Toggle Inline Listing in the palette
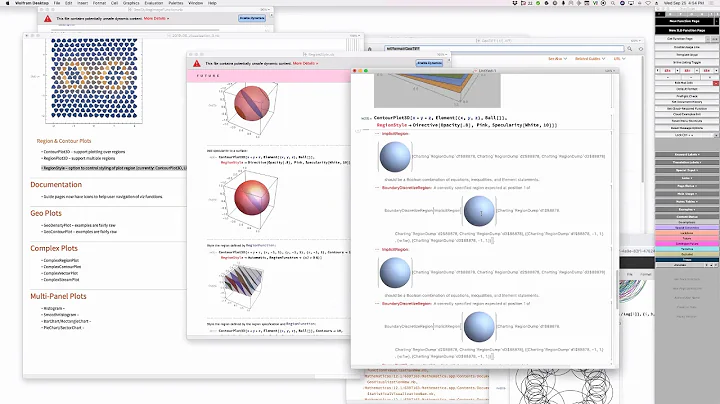The height and width of the screenshot is (404, 720). pos(686,62)
